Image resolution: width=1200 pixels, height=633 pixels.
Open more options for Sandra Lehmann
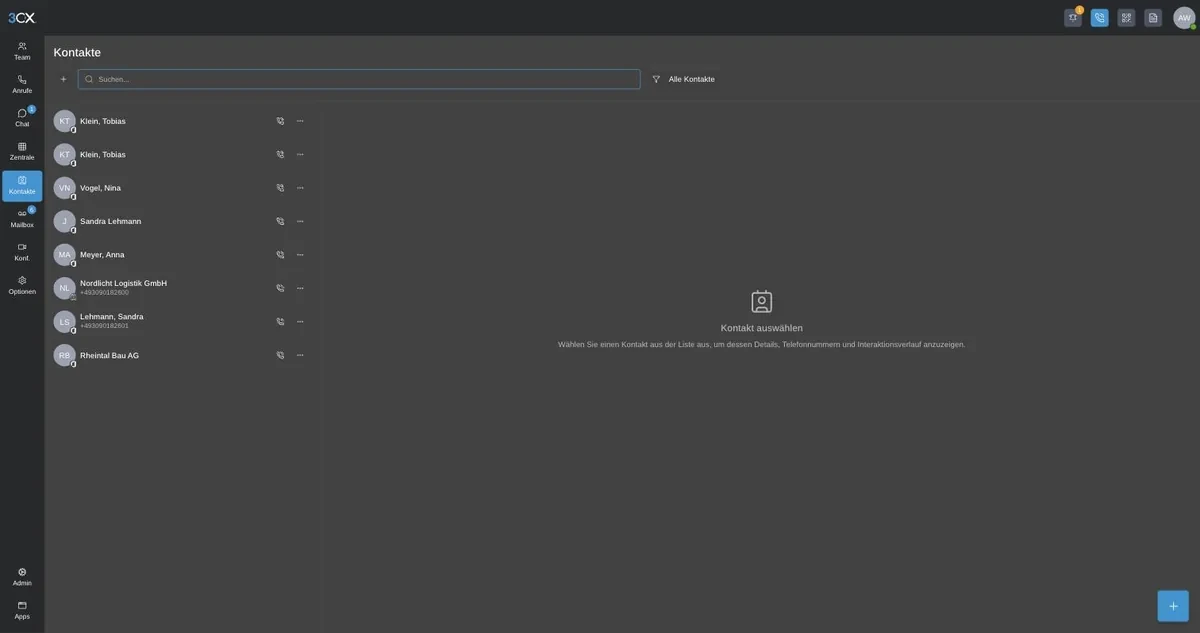pyautogui.click(x=300, y=221)
